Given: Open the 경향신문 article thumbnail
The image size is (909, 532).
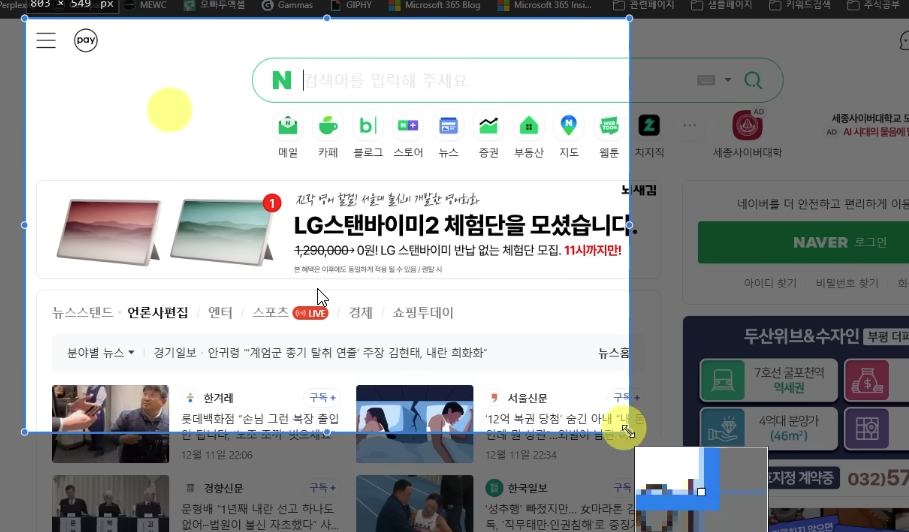Looking at the screenshot, I should (x=110, y=504).
